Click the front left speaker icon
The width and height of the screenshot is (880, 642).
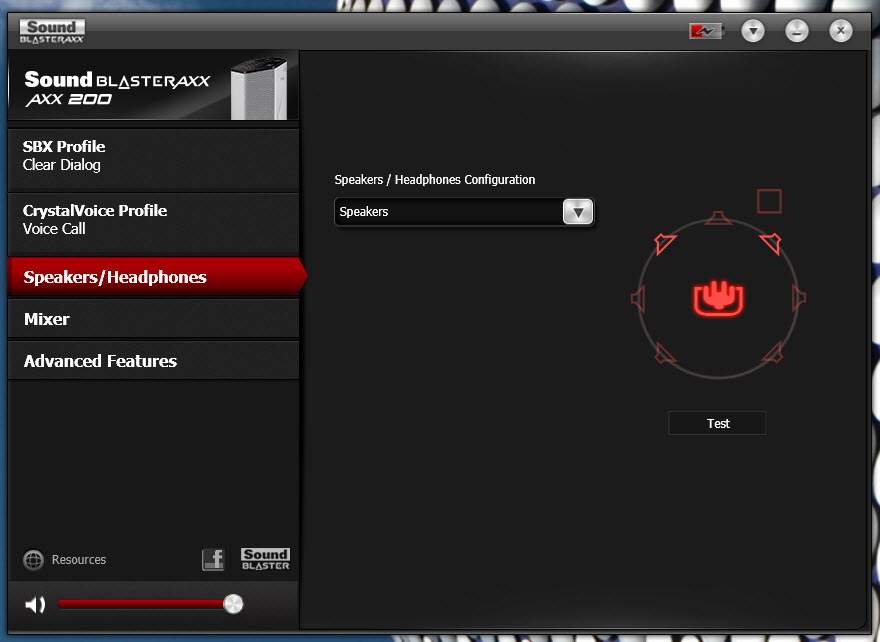665,244
